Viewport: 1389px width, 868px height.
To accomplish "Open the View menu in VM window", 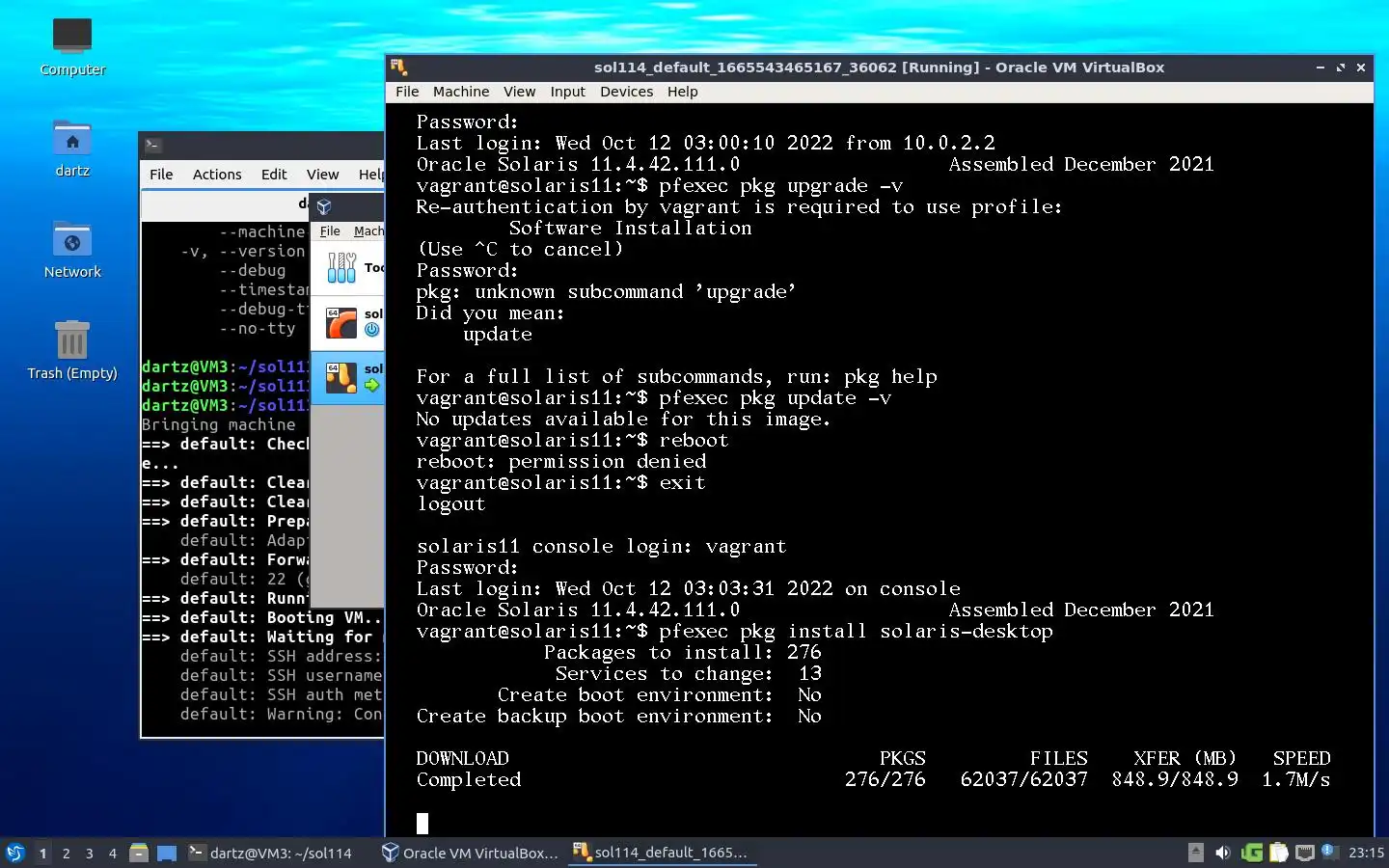I will tap(519, 92).
